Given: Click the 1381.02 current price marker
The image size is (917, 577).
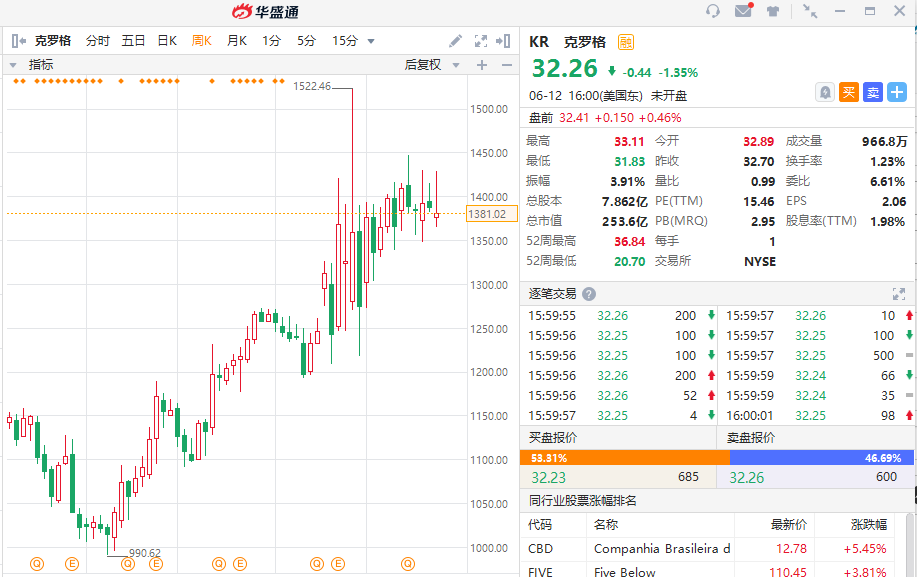Looking at the screenshot, I should (x=492, y=214).
